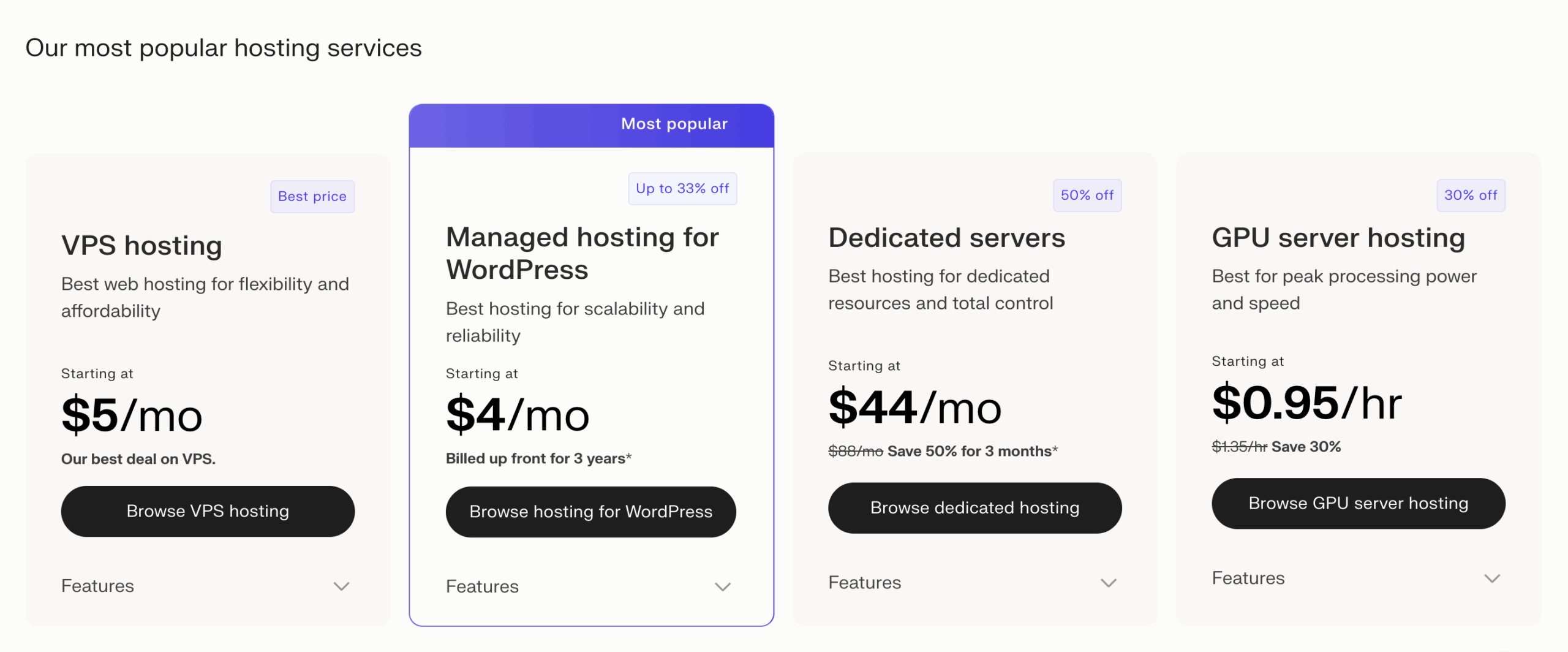Click the Browse VPS hosting button

208,511
